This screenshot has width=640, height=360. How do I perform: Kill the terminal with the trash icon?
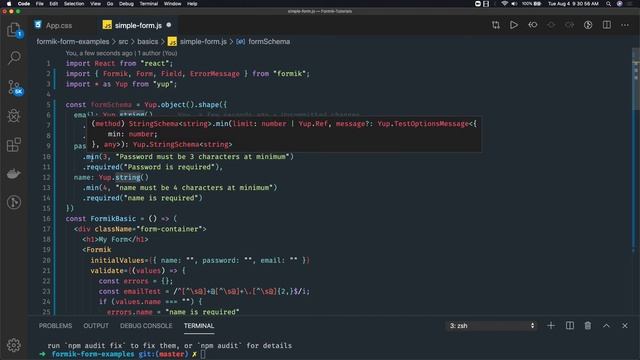588,326
